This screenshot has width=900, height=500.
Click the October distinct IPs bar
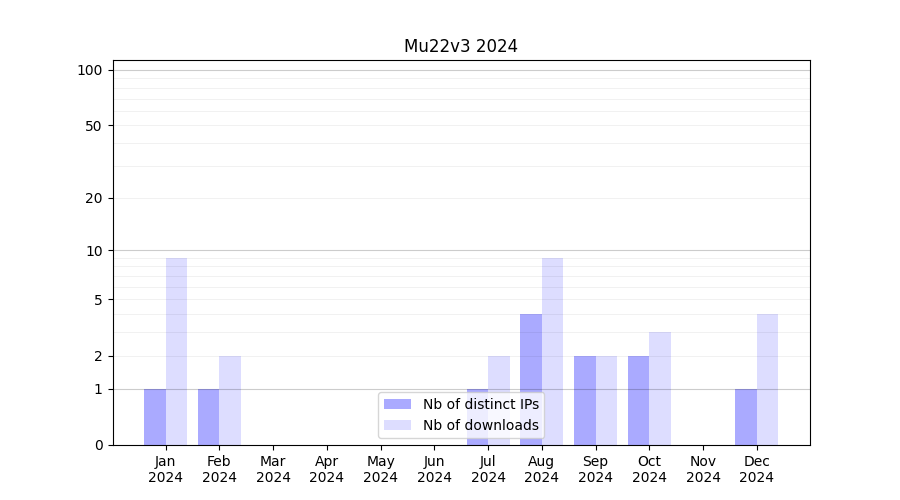tap(638, 400)
